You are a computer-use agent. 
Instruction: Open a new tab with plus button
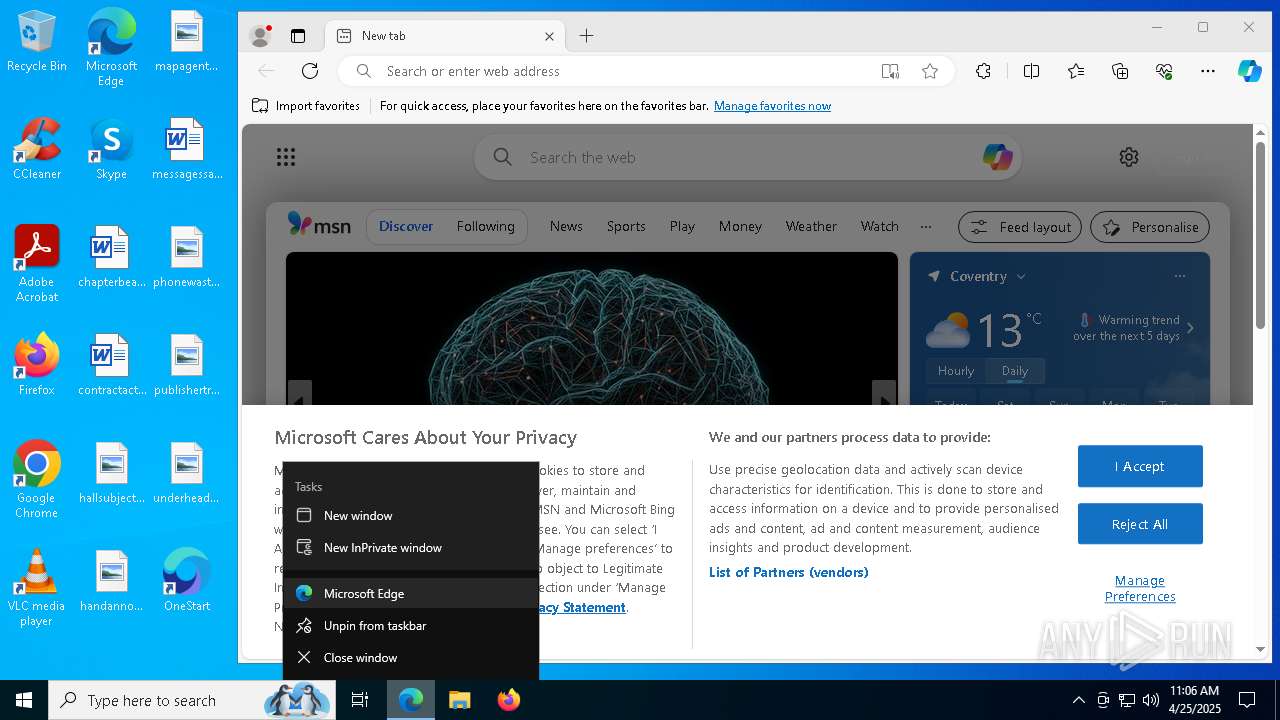click(x=587, y=36)
